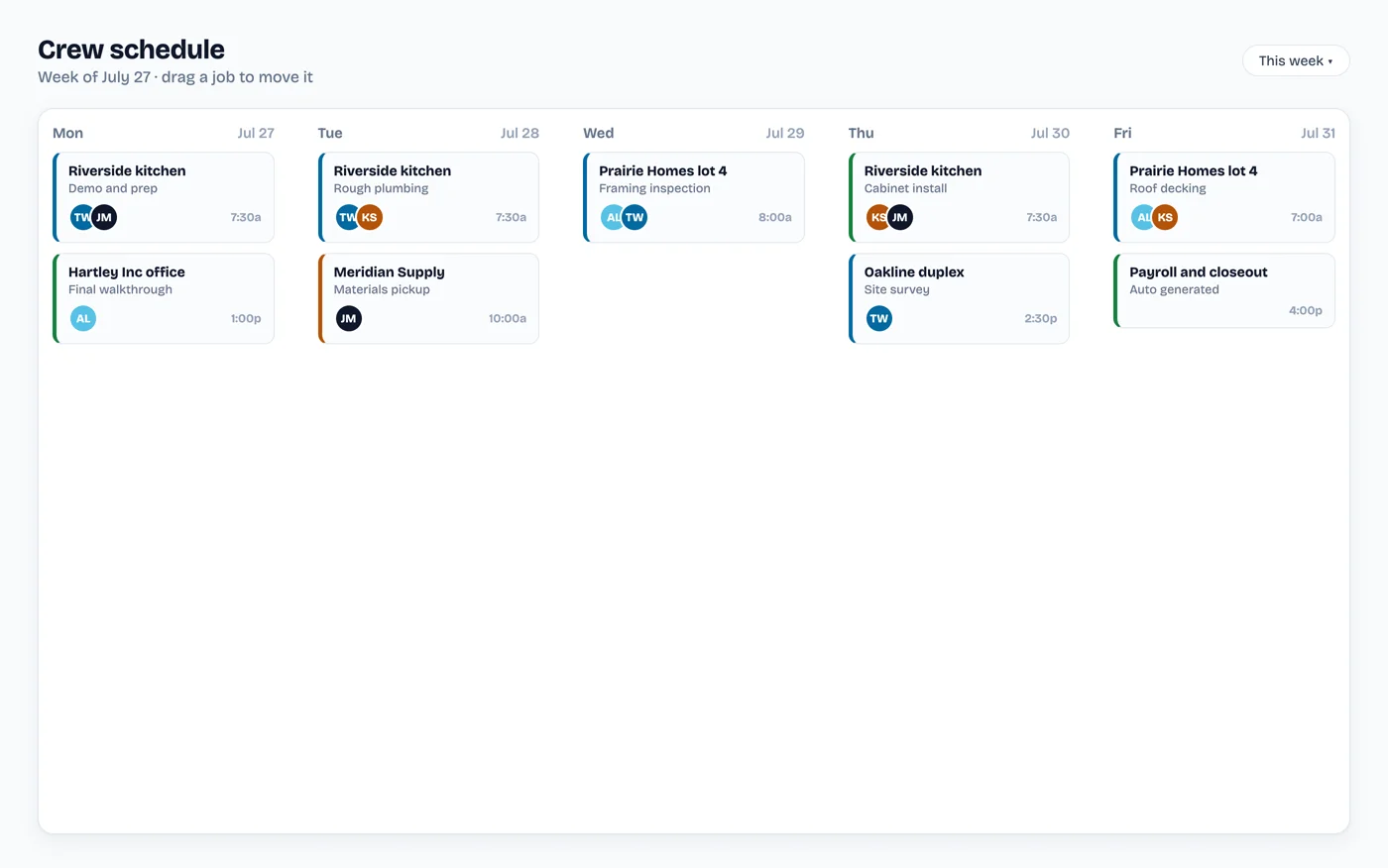Click the 7:00a time on Roof decking
The width and height of the screenshot is (1388, 868).
pos(1306,217)
